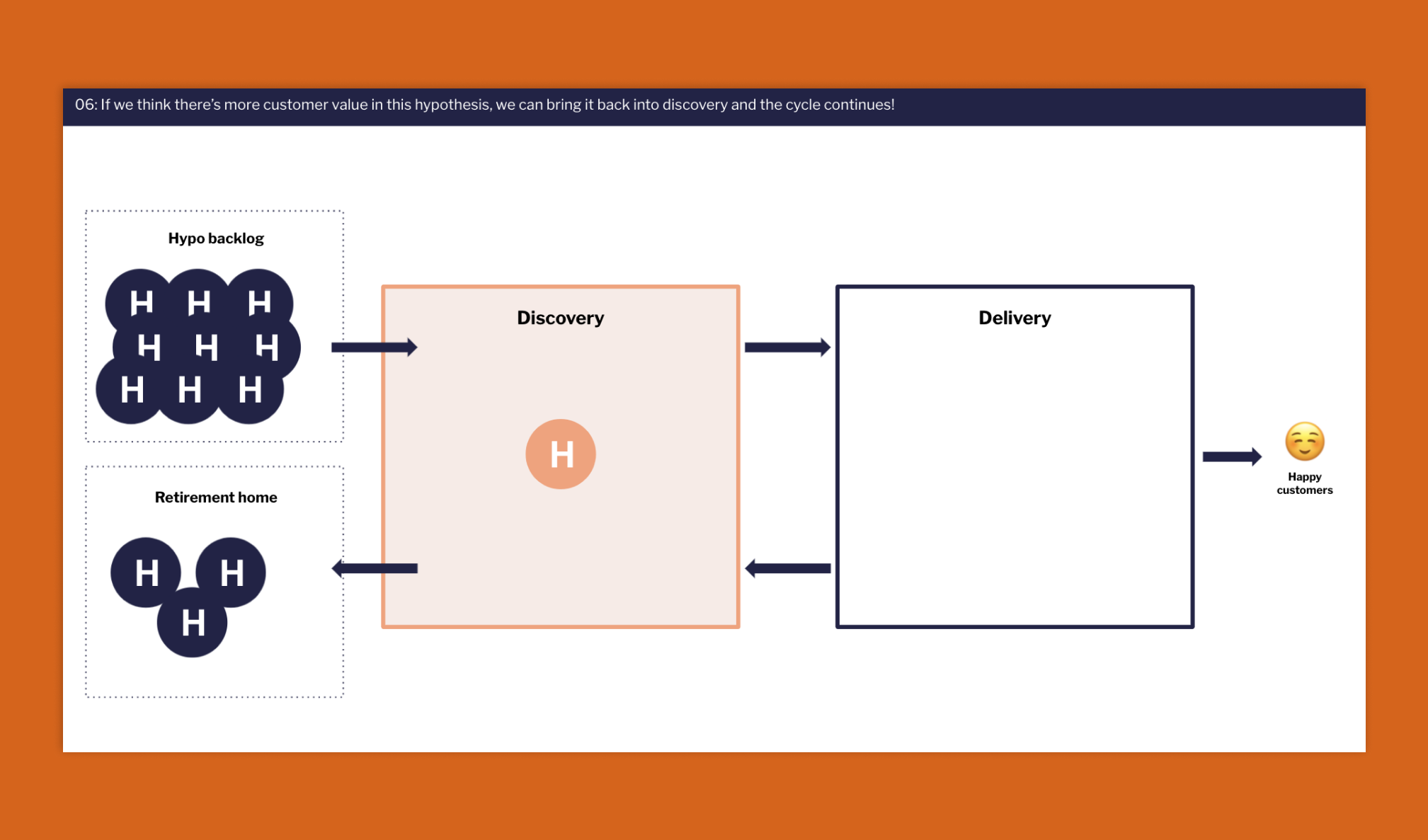Viewport: 1428px width, 840px height.
Task: Click the Happy customers text label
Action: tap(1304, 483)
